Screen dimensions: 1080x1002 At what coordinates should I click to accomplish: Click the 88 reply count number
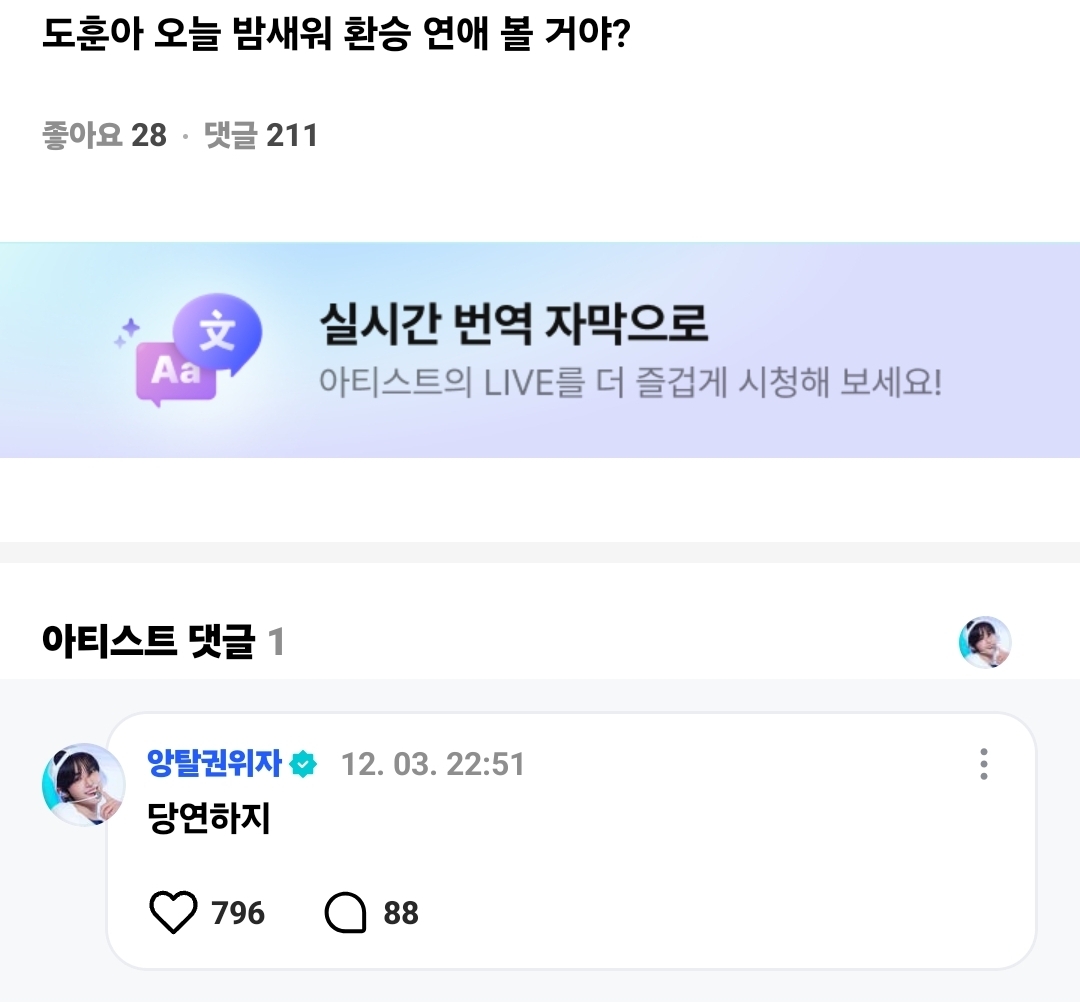coord(401,913)
